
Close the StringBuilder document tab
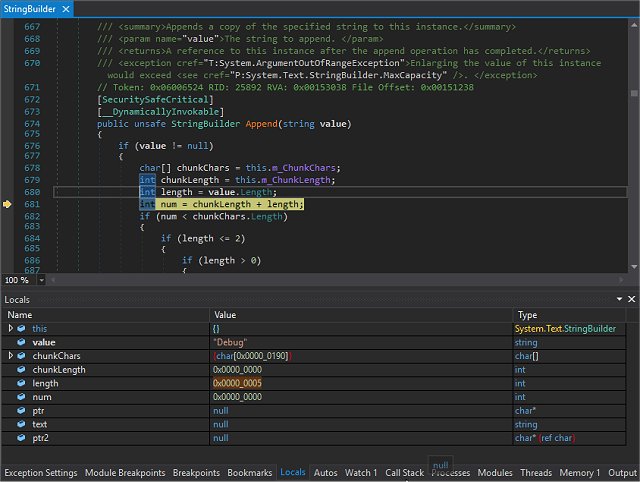tap(64, 9)
